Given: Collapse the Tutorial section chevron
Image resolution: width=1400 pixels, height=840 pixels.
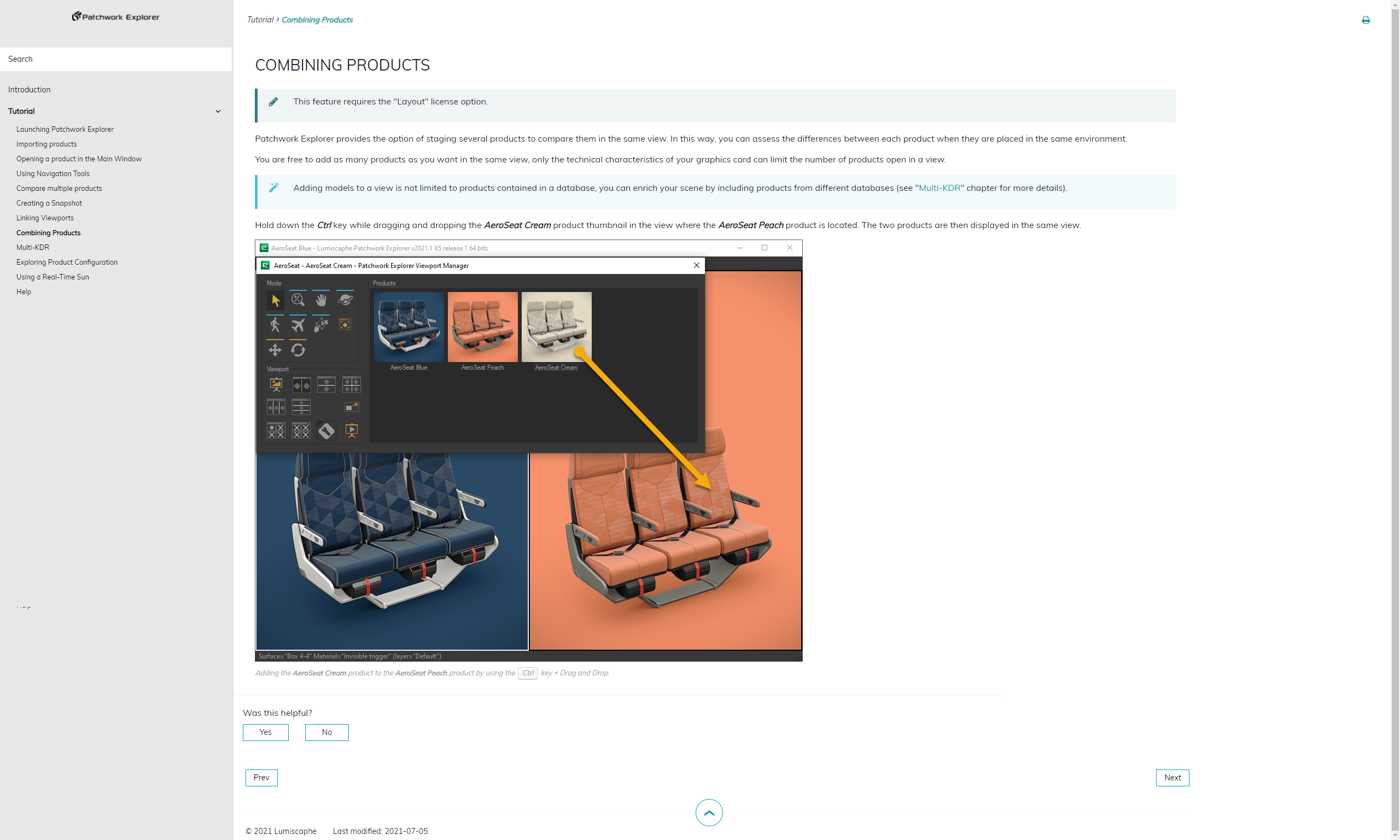Looking at the screenshot, I should (x=218, y=112).
